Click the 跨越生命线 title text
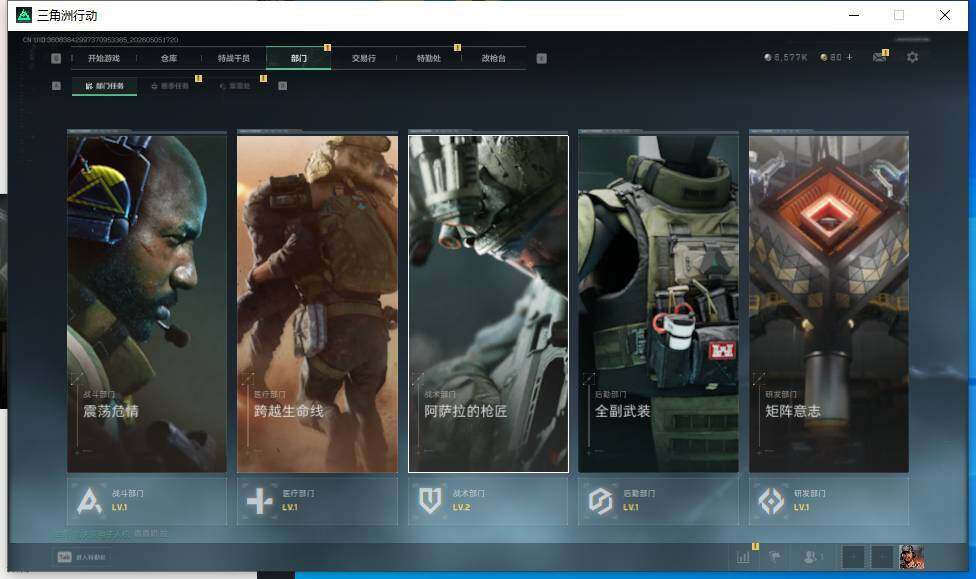976x579 pixels. (x=289, y=411)
